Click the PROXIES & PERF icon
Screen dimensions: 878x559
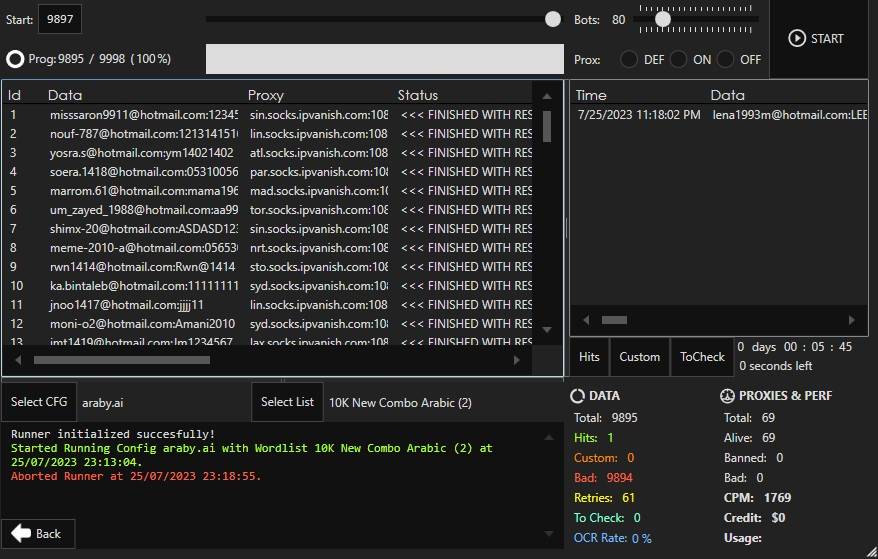pyautogui.click(x=728, y=396)
